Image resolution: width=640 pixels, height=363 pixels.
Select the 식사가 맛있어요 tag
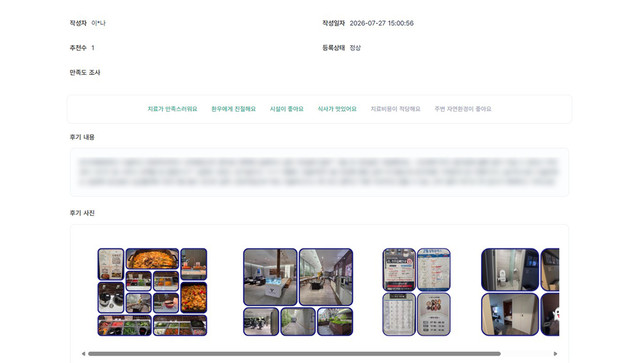pos(337,109)
